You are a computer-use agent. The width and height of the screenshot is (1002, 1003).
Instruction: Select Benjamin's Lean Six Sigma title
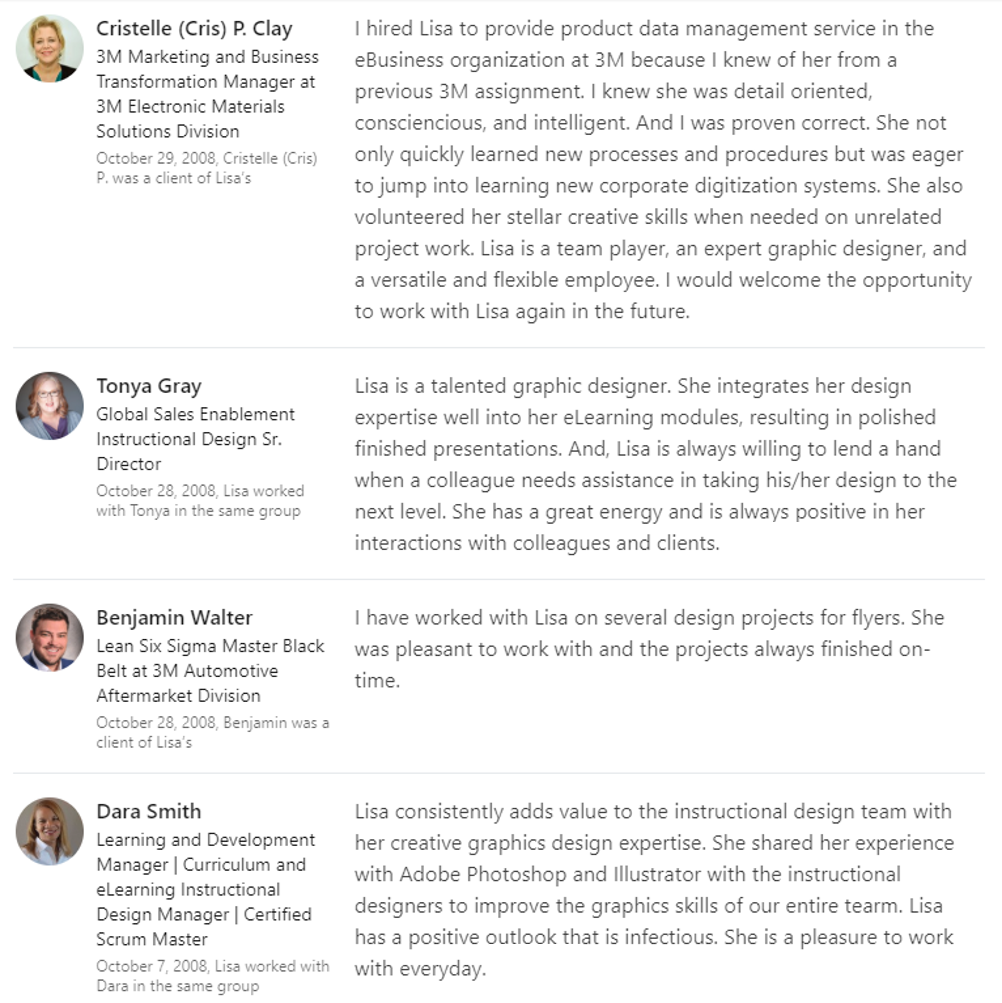pos(210,670)
